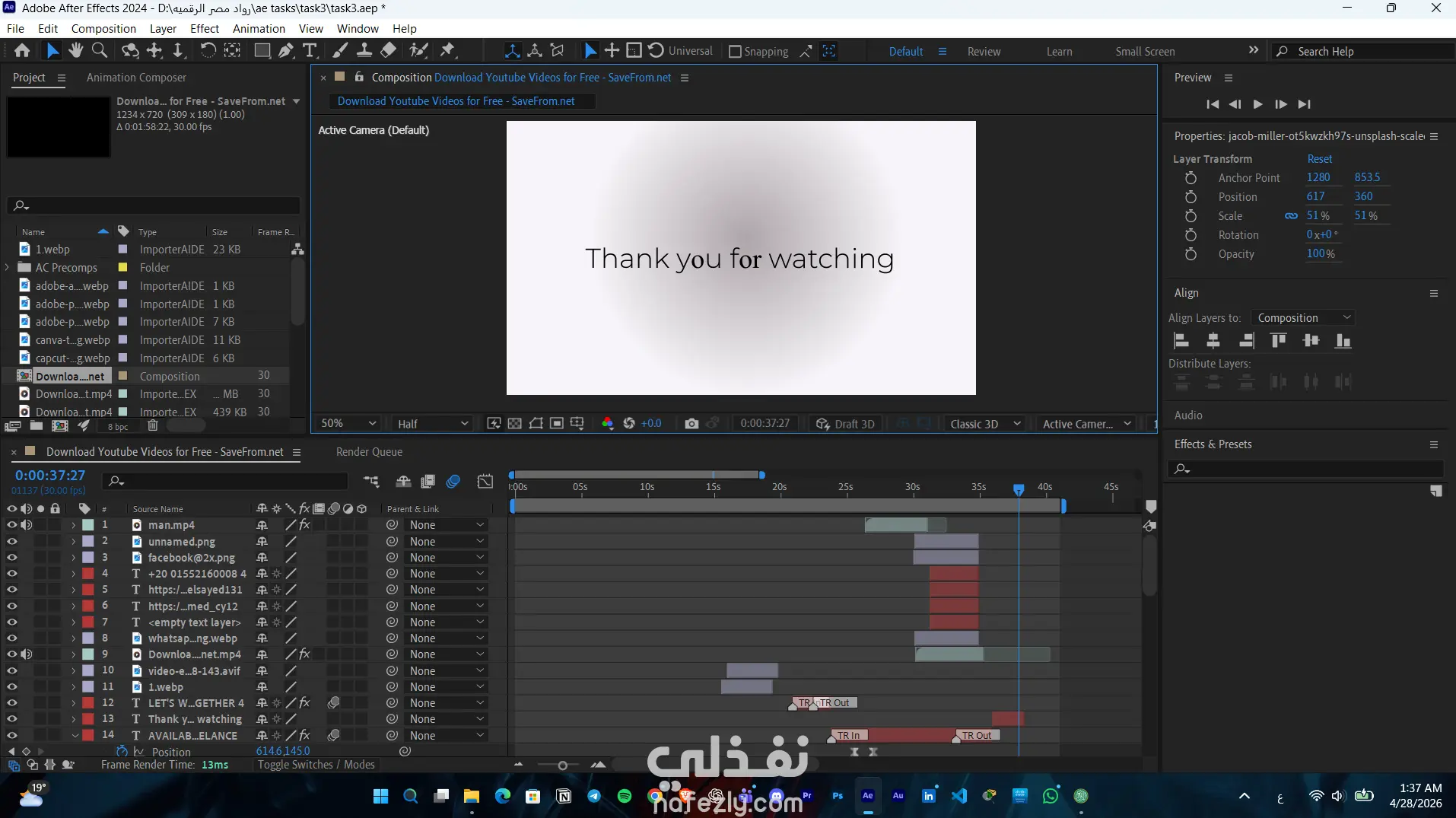The image size is (1456, 818).
Task: Select the Rectangle shape tool
Action: click(262, 51)
